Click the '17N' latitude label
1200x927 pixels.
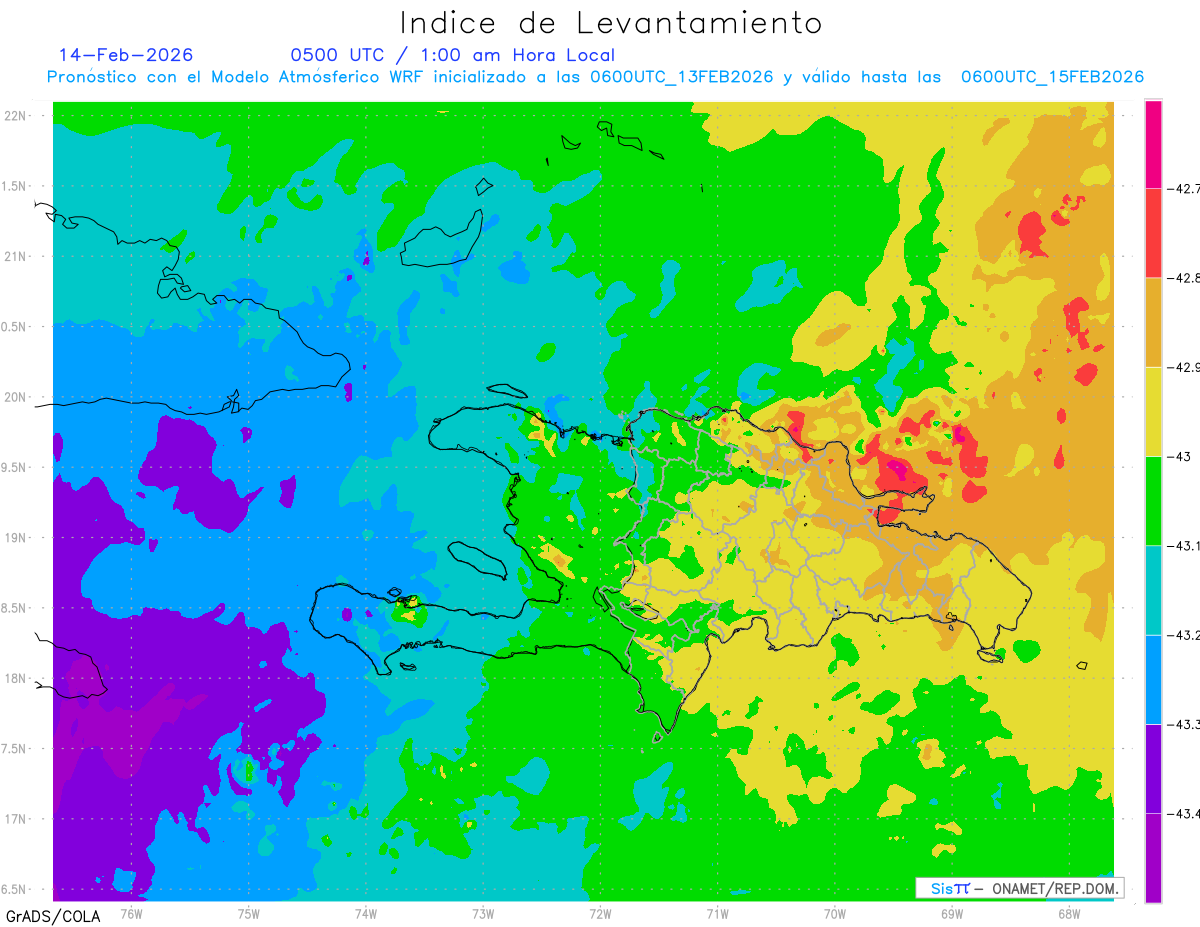15,819
